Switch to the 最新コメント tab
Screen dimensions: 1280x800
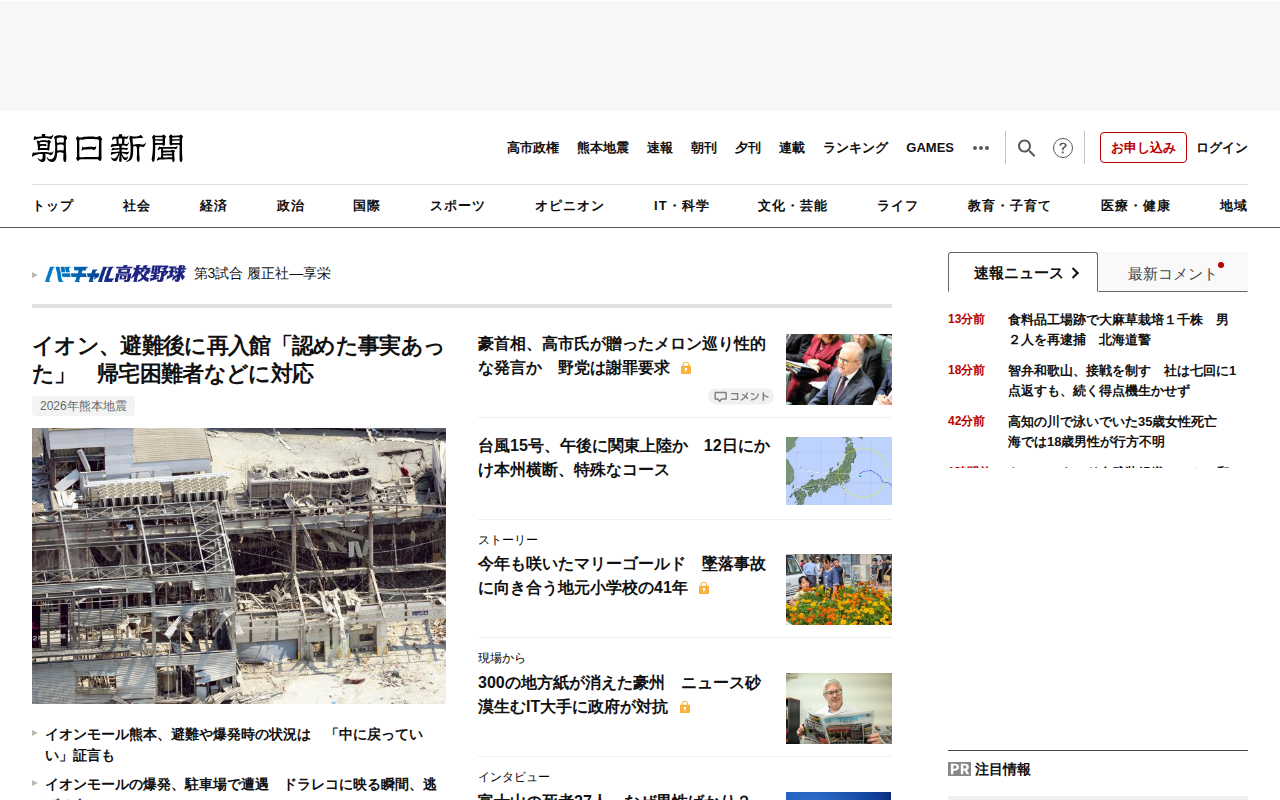click(x=1173, y=272)
